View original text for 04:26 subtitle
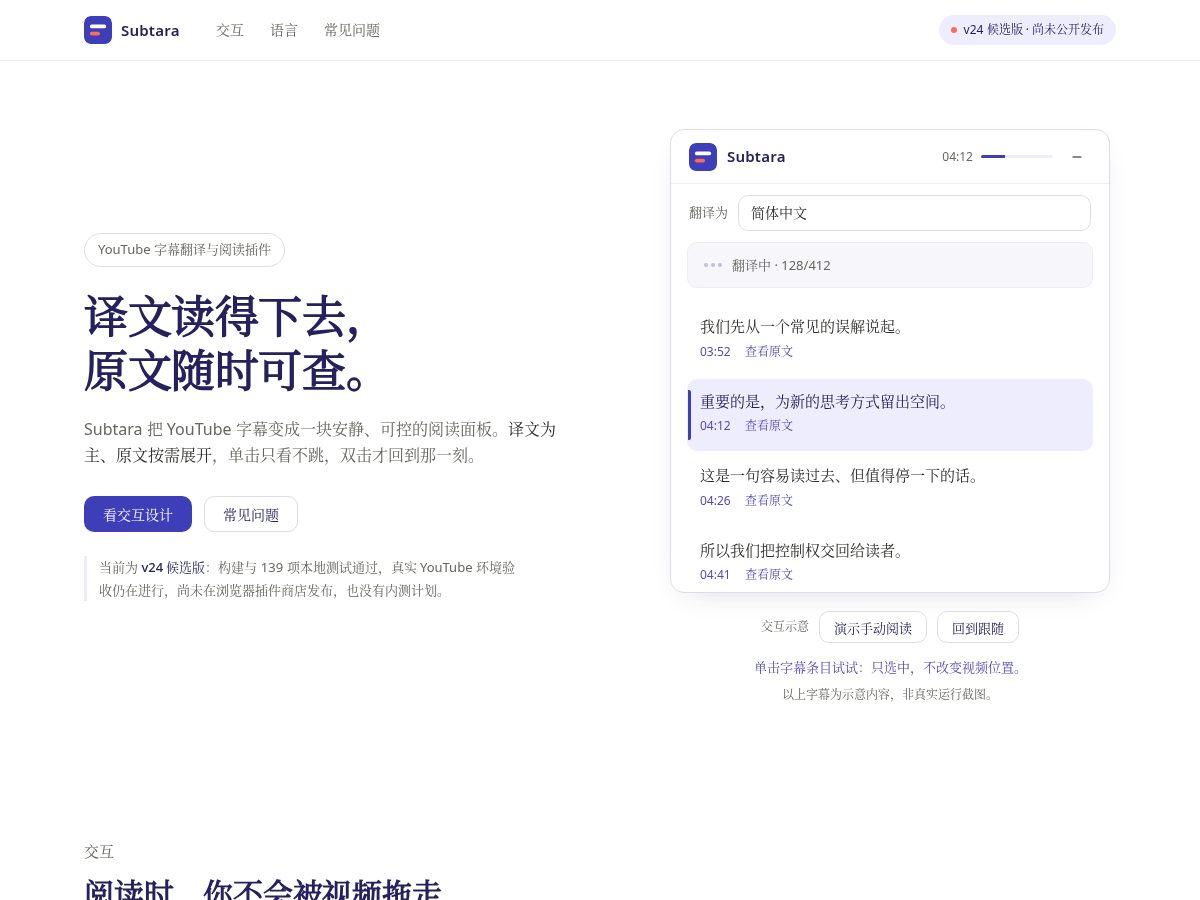Screen dimensions: 1200x900 [x=769, y=500]
